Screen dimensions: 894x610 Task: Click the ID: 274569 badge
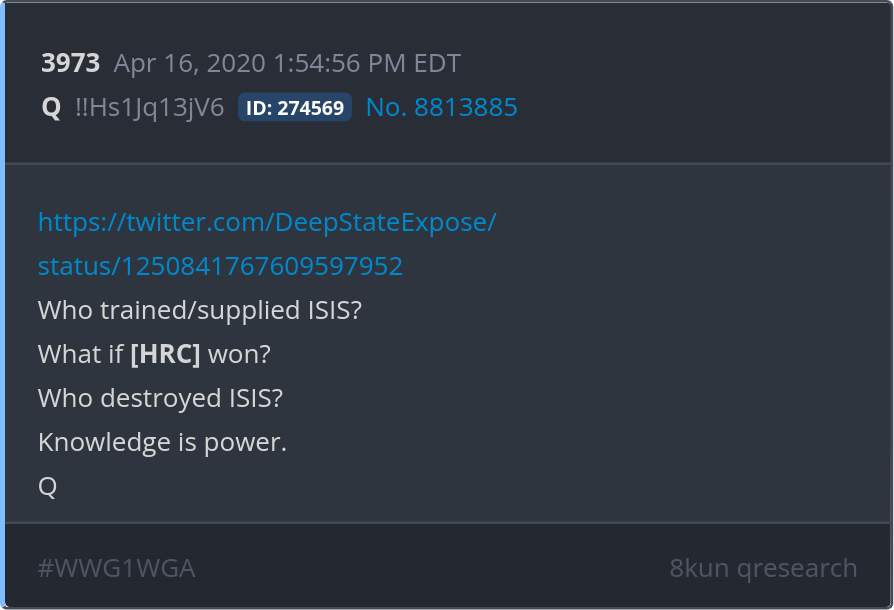click(x=295, y=108)
